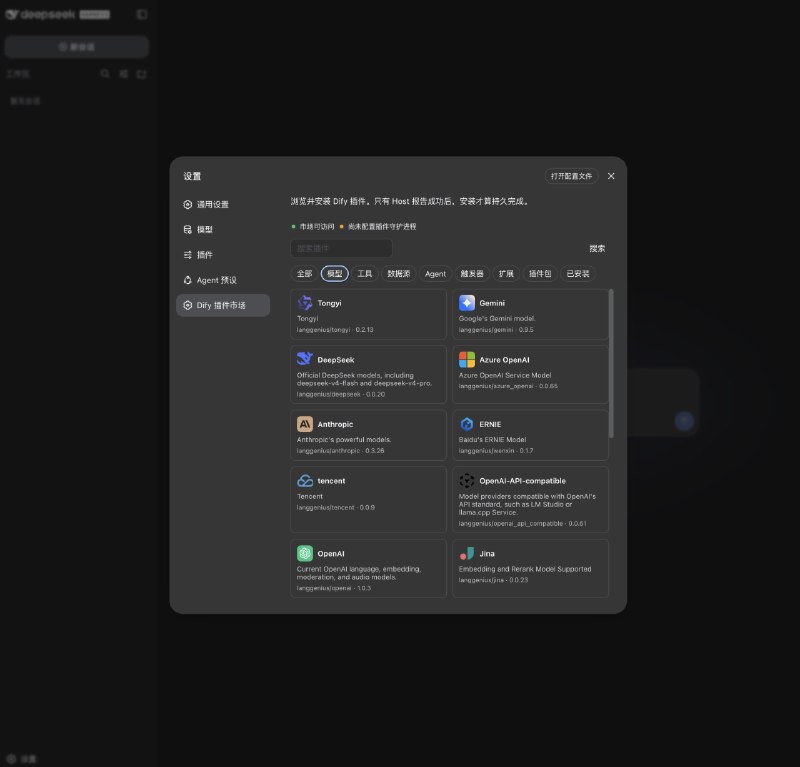Select the 工具 filter tab
The width and height of the screenshot is (800, 767).
click(x=364, y=274)
